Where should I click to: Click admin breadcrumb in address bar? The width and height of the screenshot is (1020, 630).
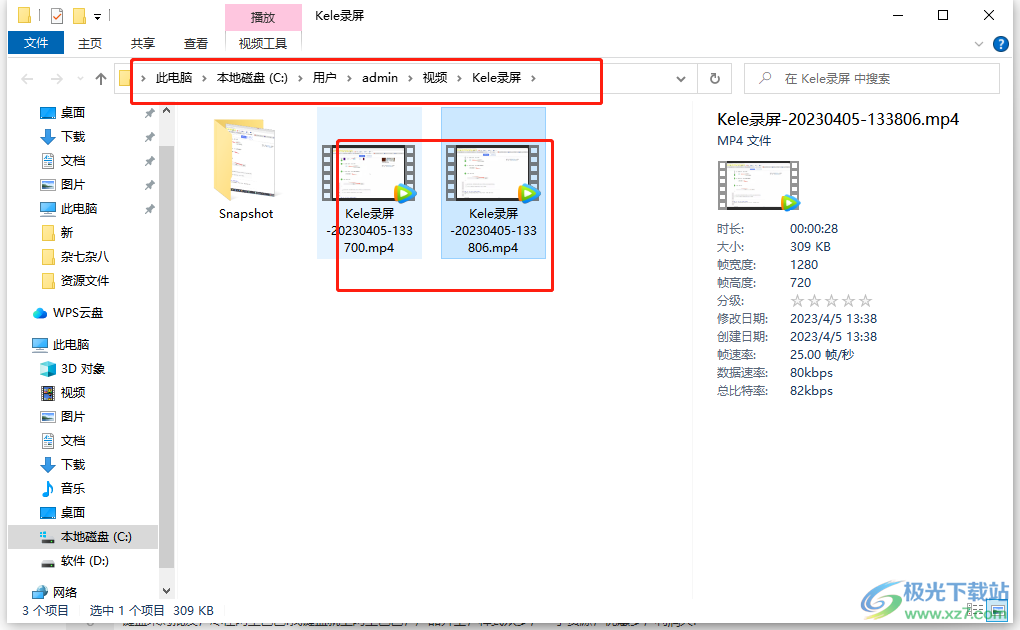[x=380, y=78]
